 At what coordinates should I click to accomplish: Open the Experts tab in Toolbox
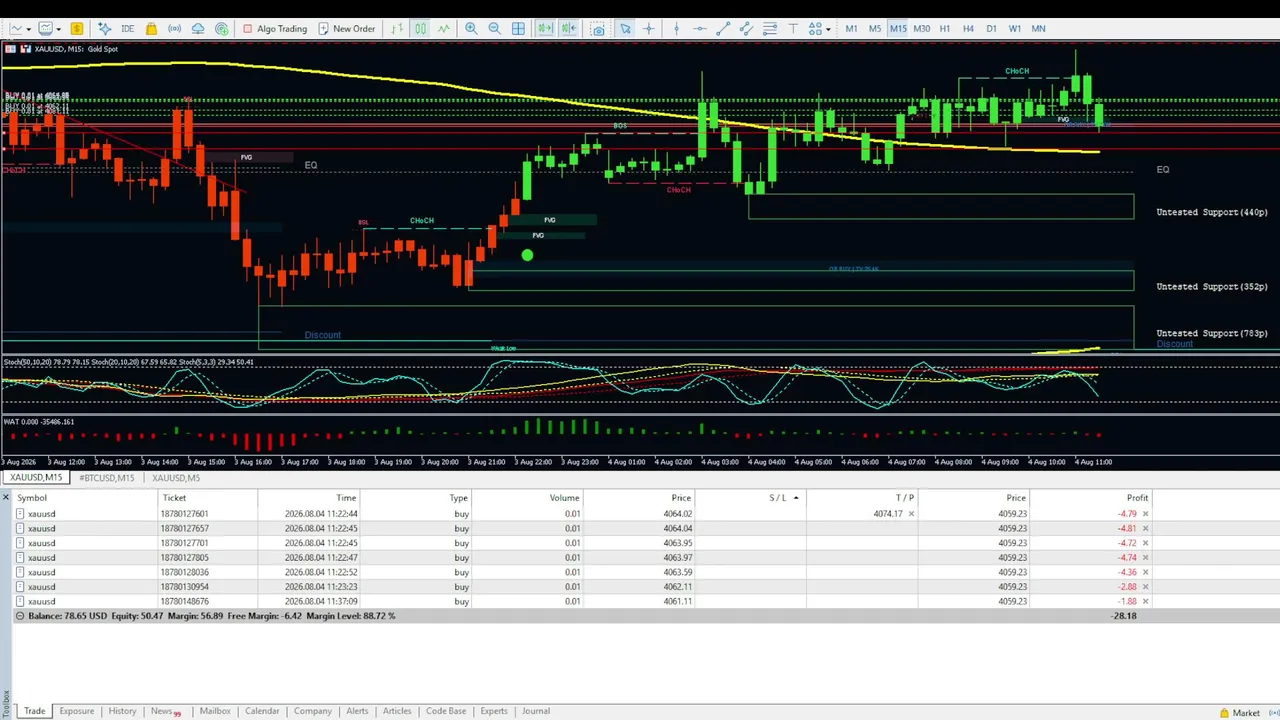(494, 711)
